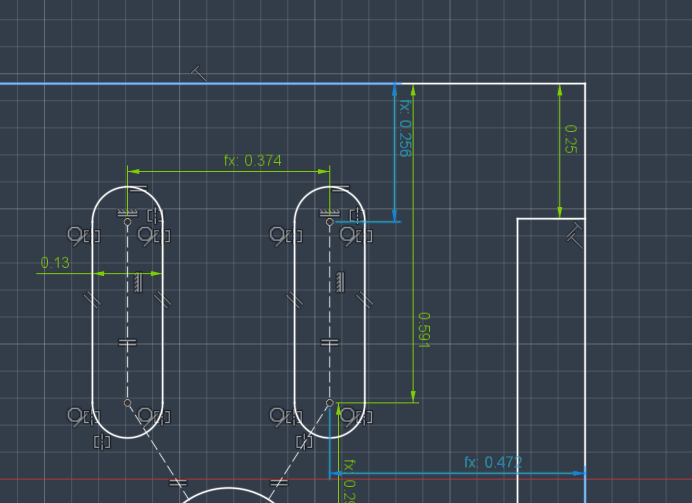Viewport: 692px width, 503px height.
Task: Click the red horizontal axis line
Action: coord(346,479)
